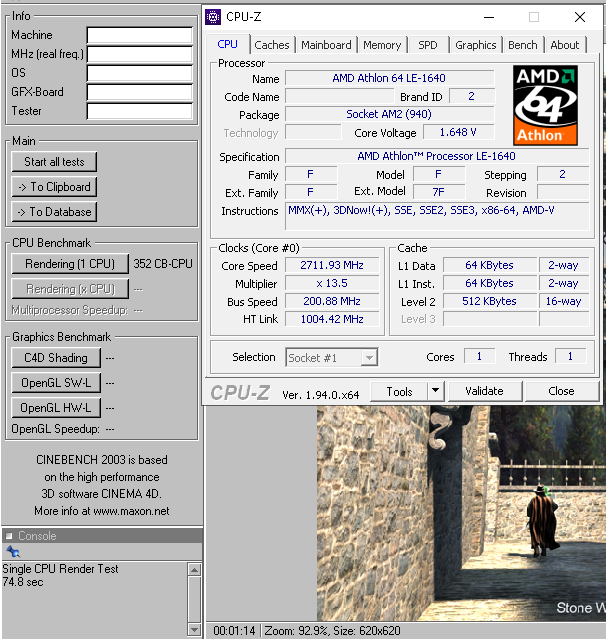Click the '00:01:14' render time status
Screen dimensions: 606x639
pos(234,631)
